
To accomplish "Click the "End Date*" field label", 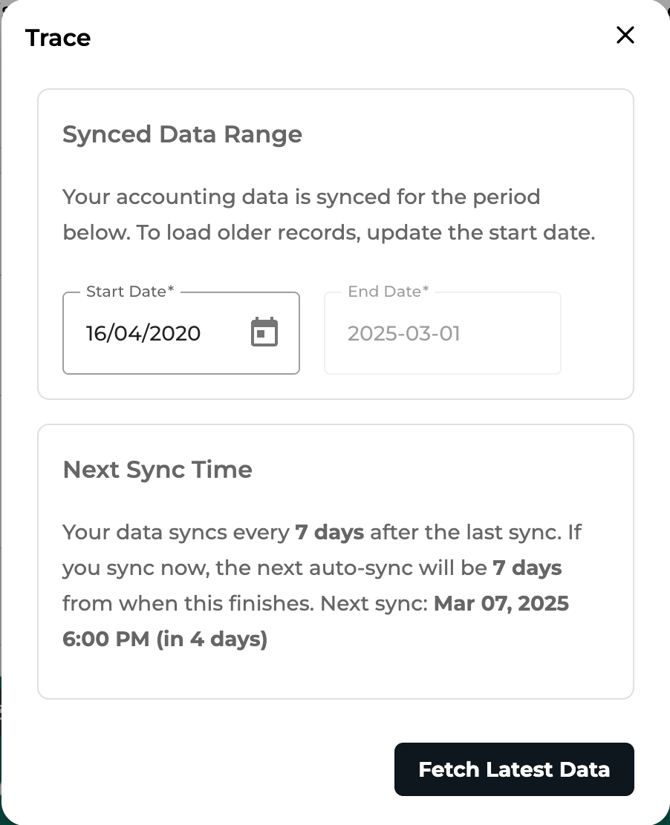I will tap(388, 291).
